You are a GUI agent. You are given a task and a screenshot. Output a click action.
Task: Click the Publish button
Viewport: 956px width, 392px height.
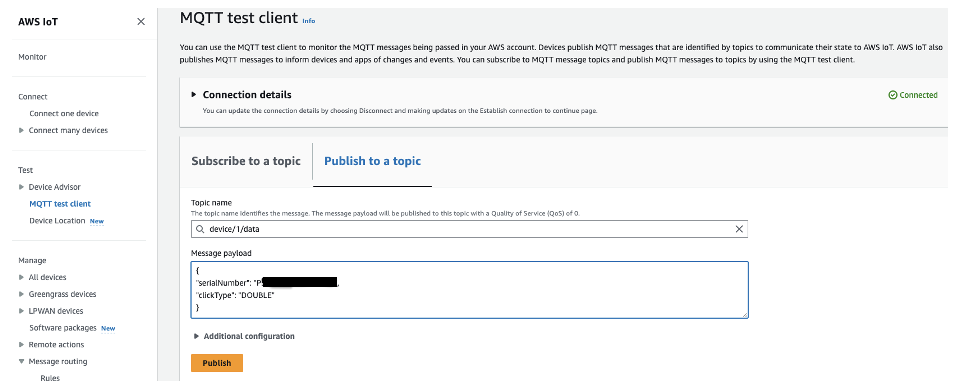(217, 363)
